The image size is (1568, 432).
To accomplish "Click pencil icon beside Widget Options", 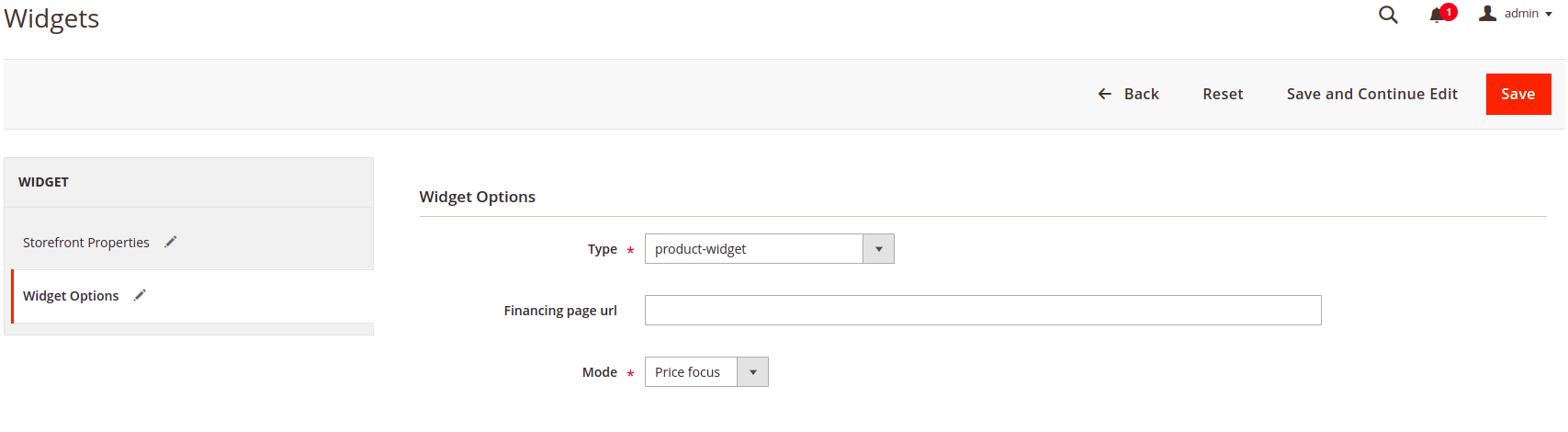I will (140, 295).
